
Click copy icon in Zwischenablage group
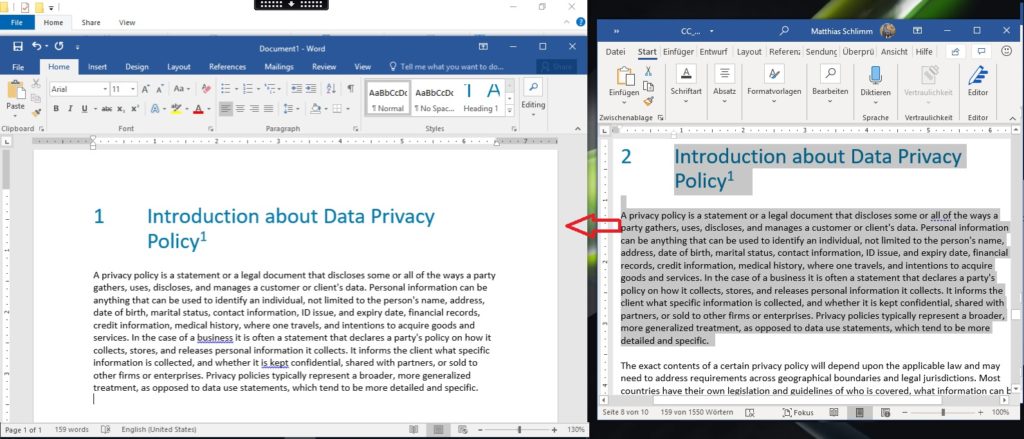(x=648, y=86)
